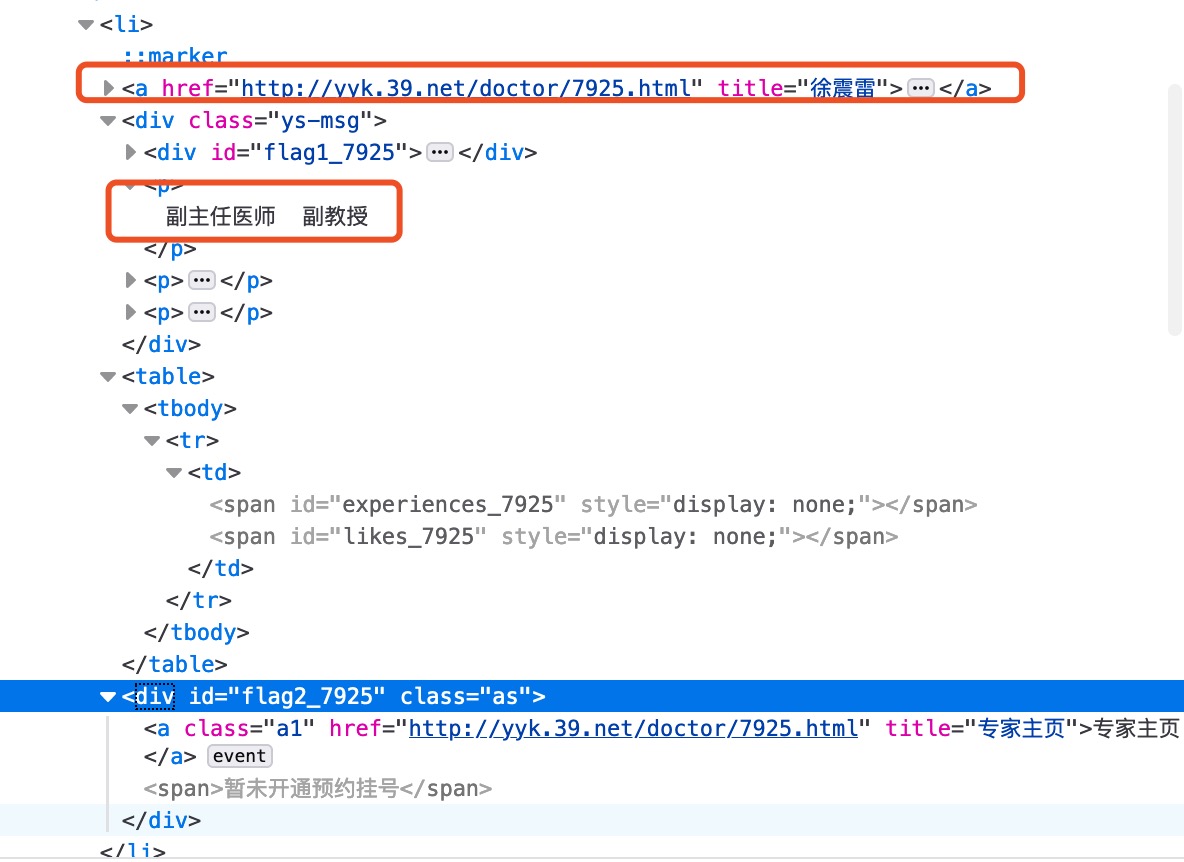Screen dimensions: 1184x862
Task: Select the span id likes_7925 row
Action: [x=553, y=537]
